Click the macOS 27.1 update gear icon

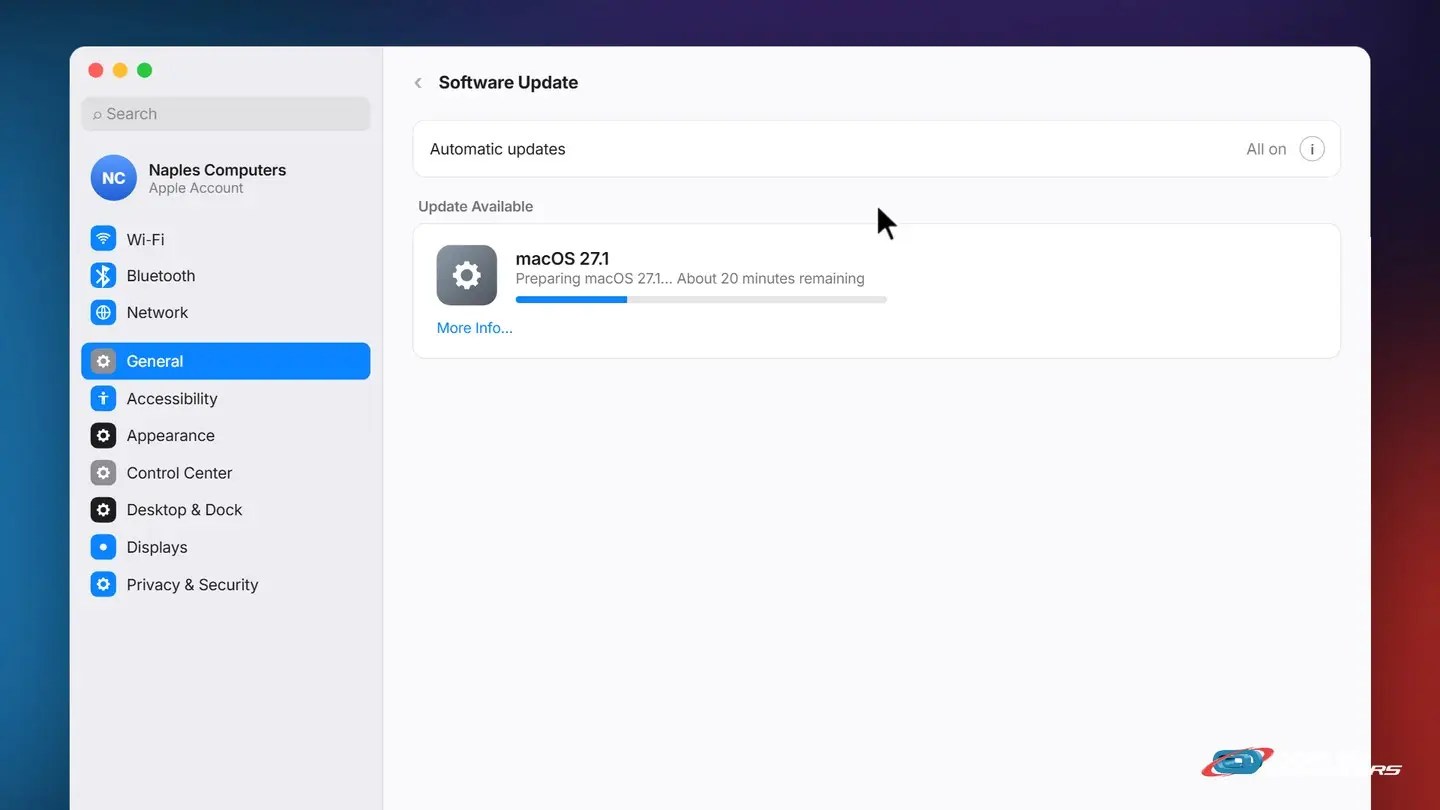467,275
